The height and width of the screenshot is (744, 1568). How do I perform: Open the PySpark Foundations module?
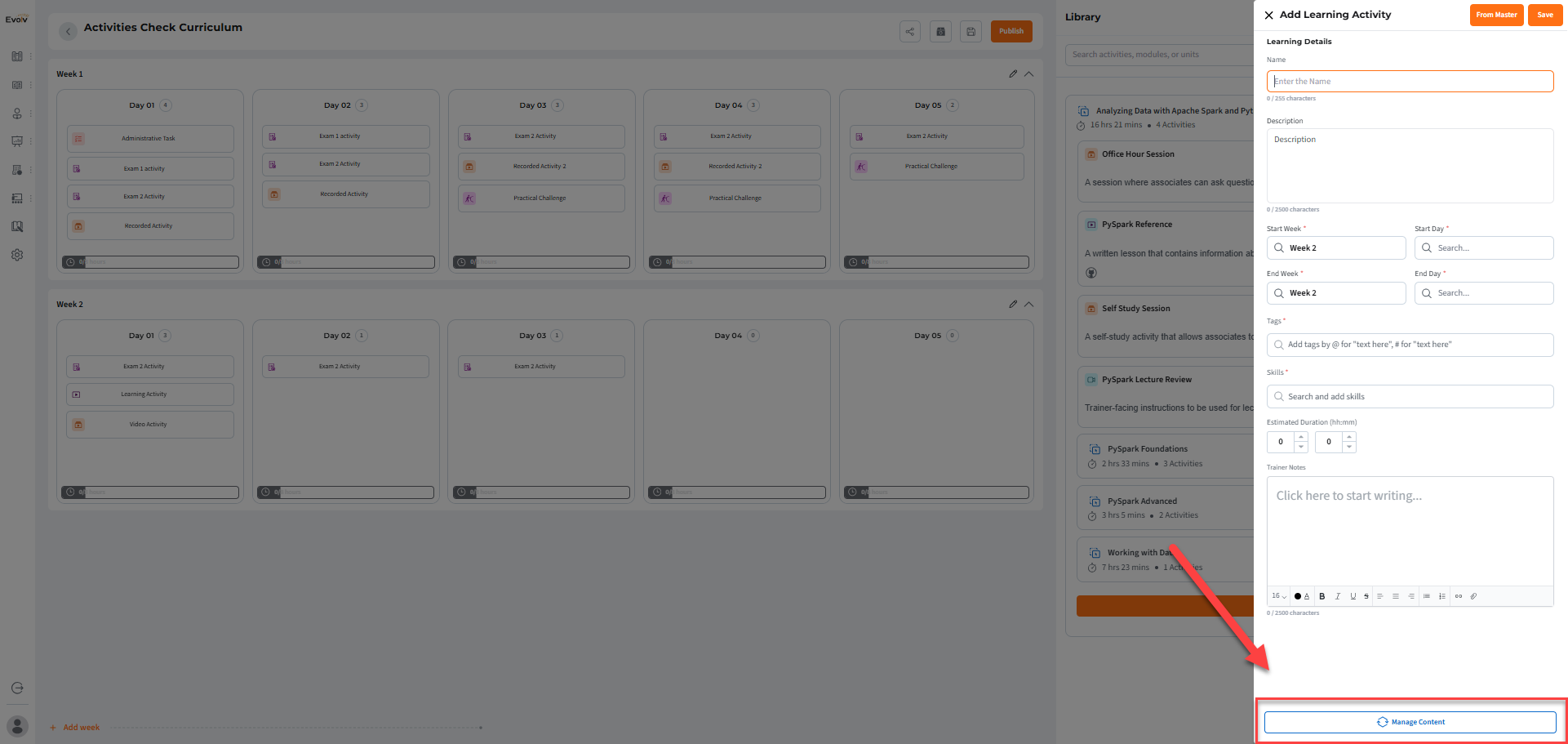point(1166,456)
